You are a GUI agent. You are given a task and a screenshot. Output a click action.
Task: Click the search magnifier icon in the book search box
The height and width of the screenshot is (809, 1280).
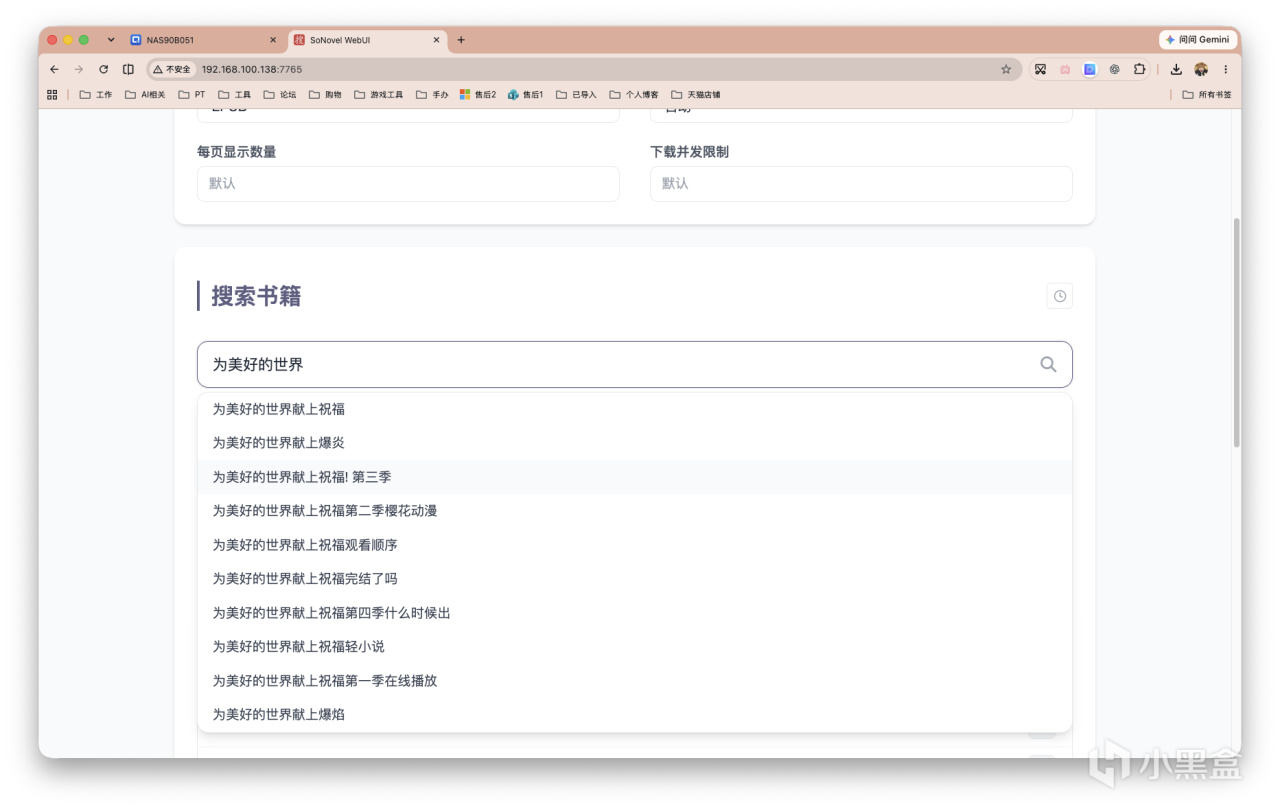coord(1048,365)
